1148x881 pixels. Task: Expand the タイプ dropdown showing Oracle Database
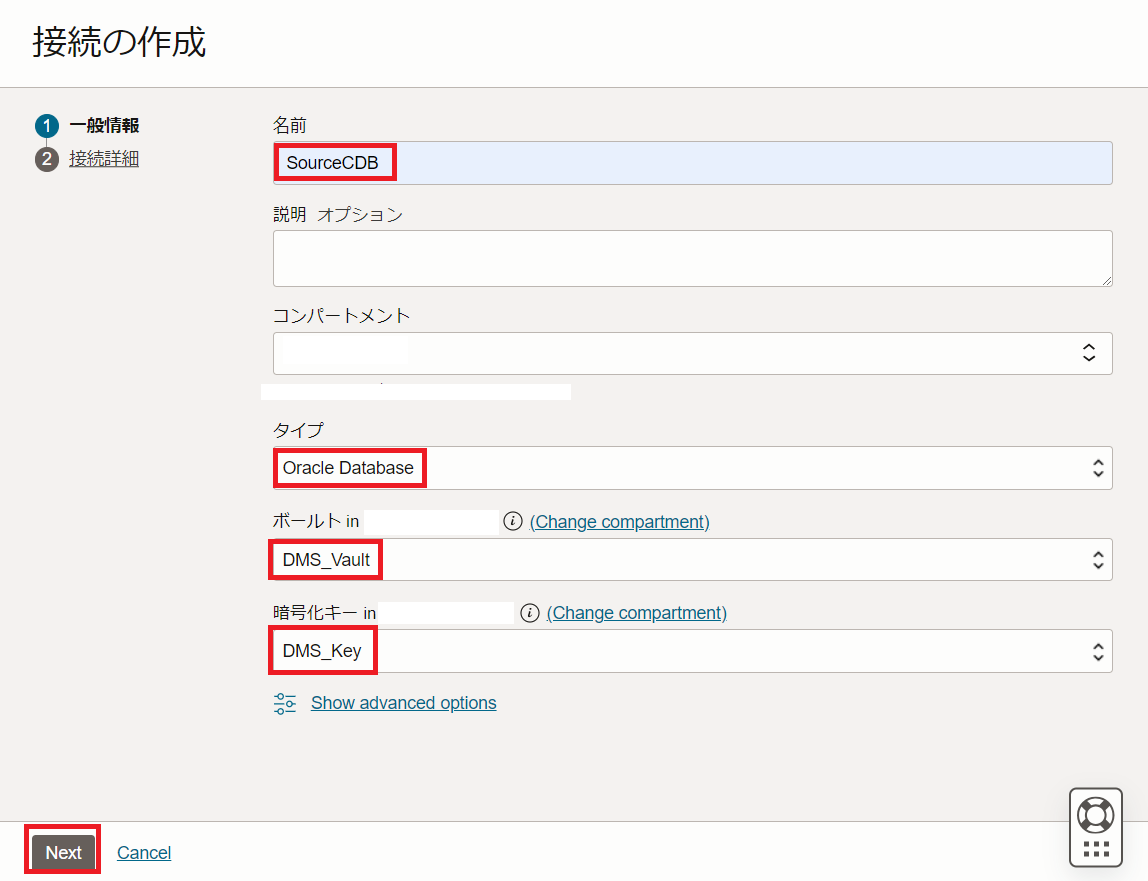pos(692,468)
